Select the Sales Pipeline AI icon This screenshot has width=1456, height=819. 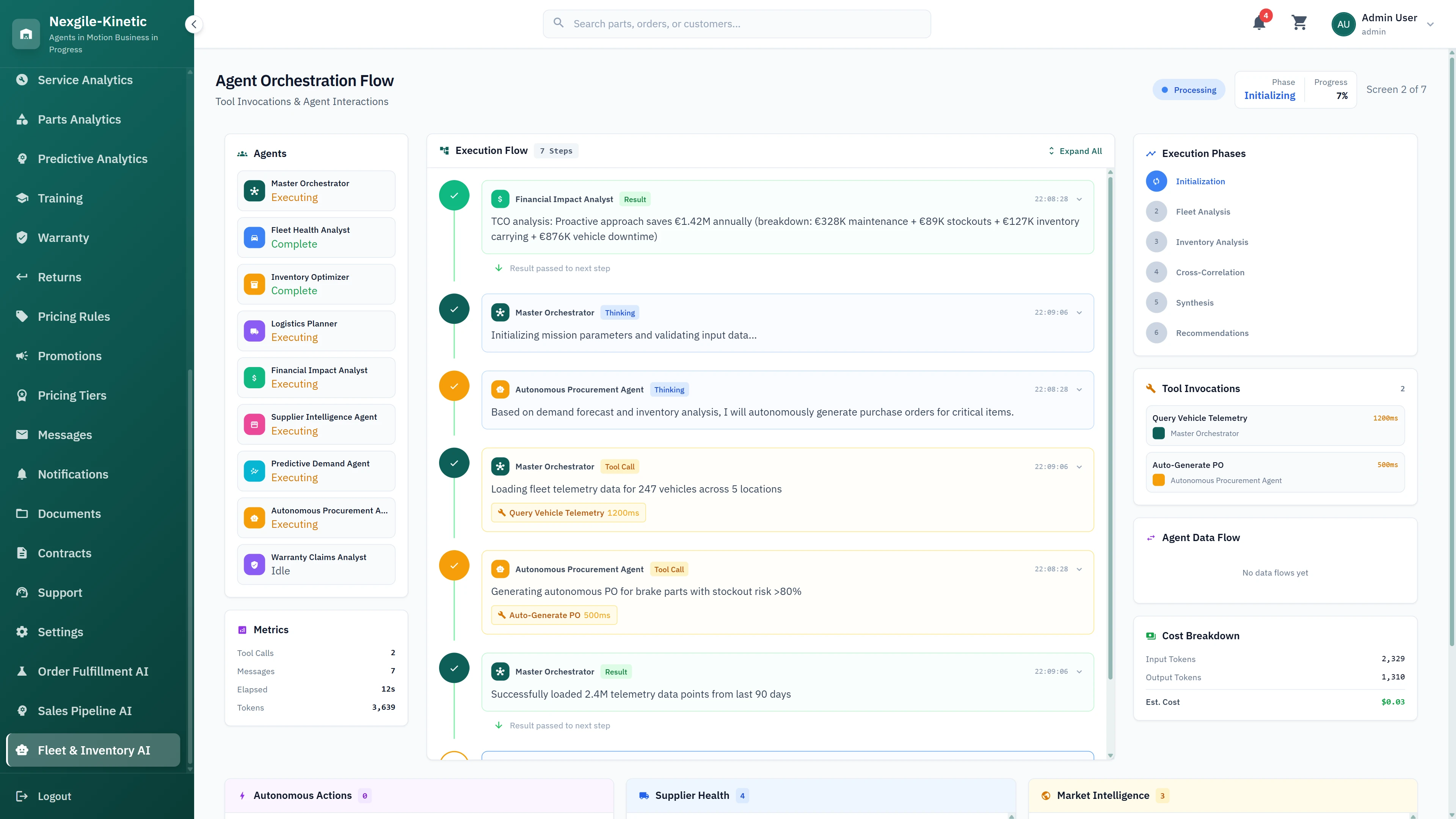pos(22,711)
